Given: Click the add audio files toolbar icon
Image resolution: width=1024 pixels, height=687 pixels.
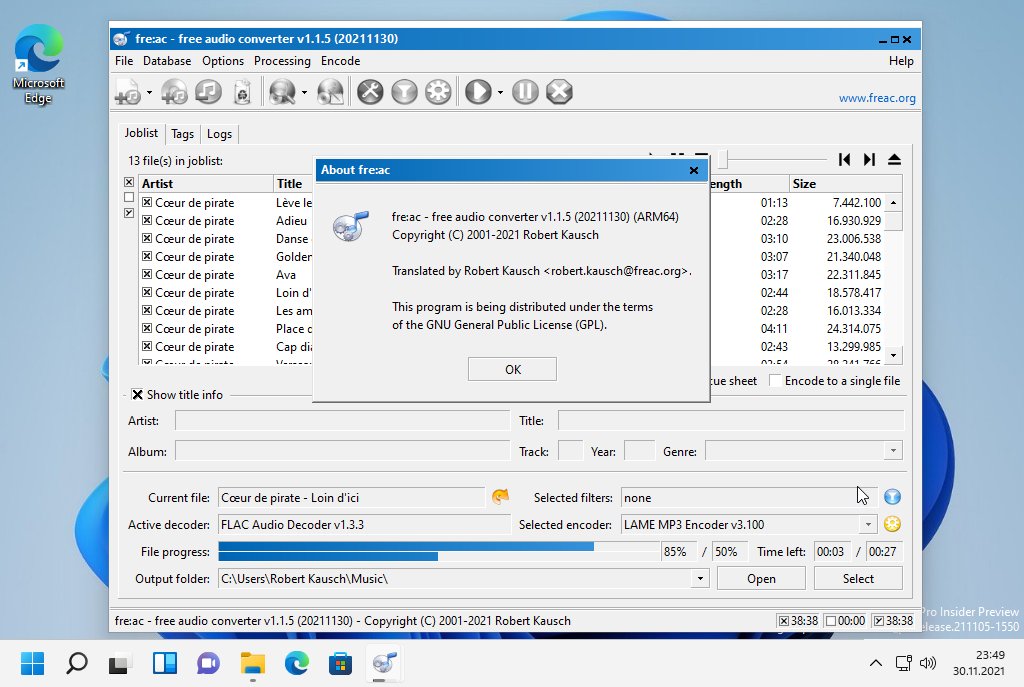Looking at the screenshot, I should [128, 92].
